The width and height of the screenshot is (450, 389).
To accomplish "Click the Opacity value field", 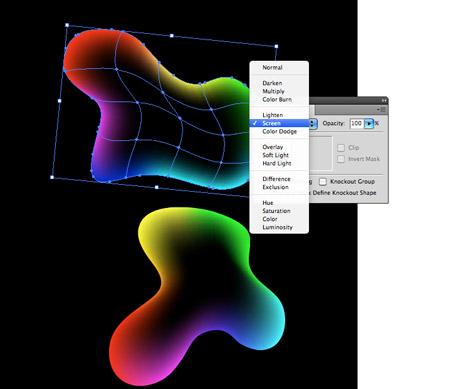I will pyautogui.click(x=357, y=124).
